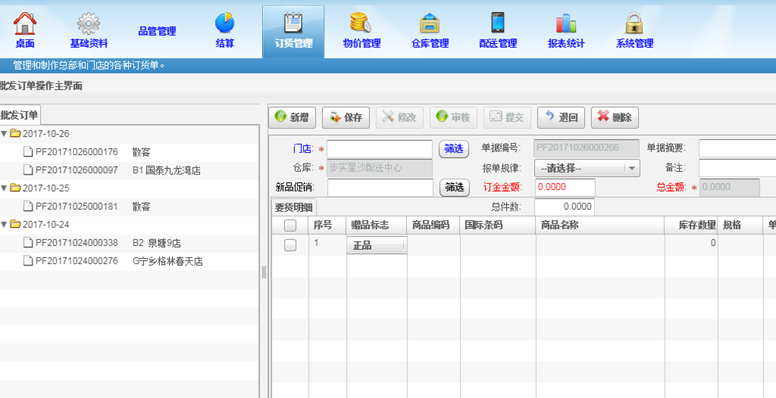776x398 pixels.
Task: Switch to the 批发订单 tab
Action: pyautogui.click(x=19, y=115)
